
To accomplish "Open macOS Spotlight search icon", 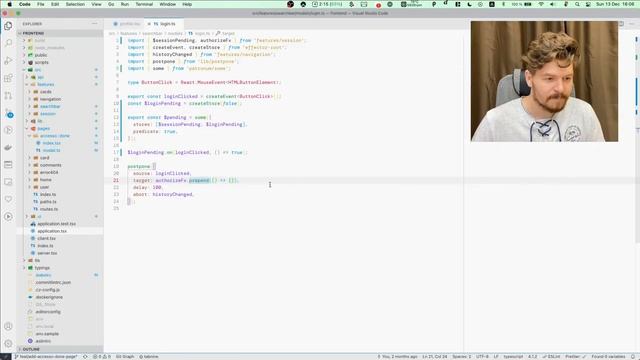I will click(577, 4).
